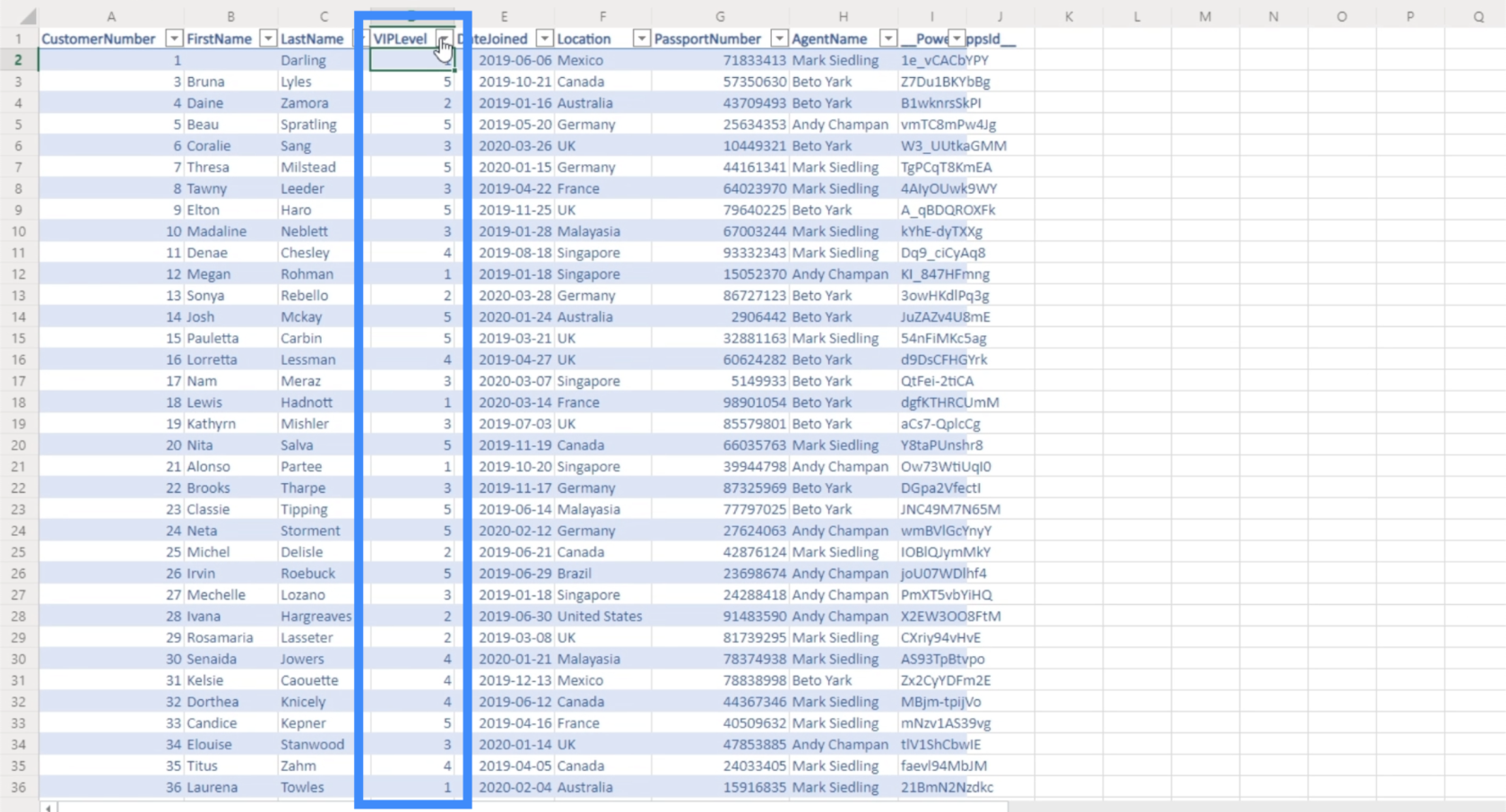Screen dimensions: 1506x812
Task: Select cell with first name Rosamaria
Action: (x=230, y=637)
